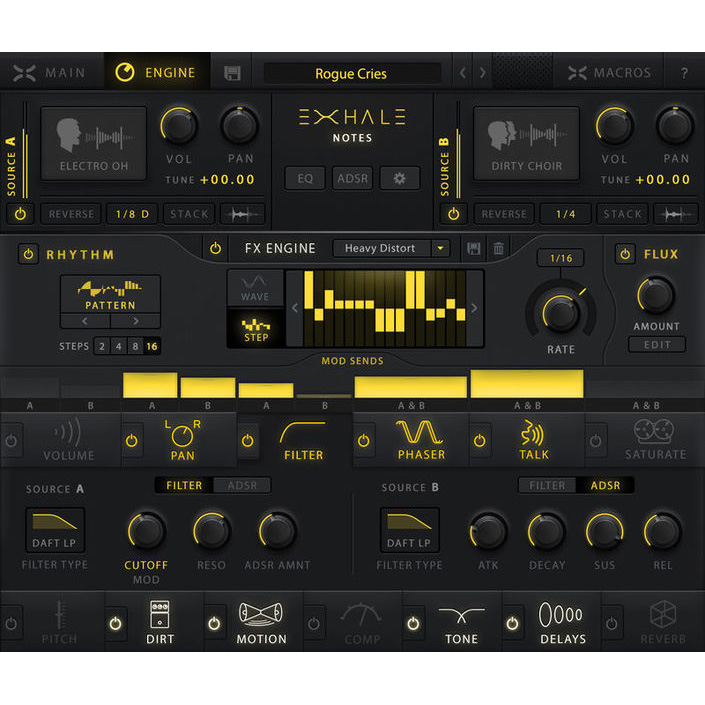Disable the Dirt effect power switch
The height and width of the screenshot is (705, 705).
[116, 624]
